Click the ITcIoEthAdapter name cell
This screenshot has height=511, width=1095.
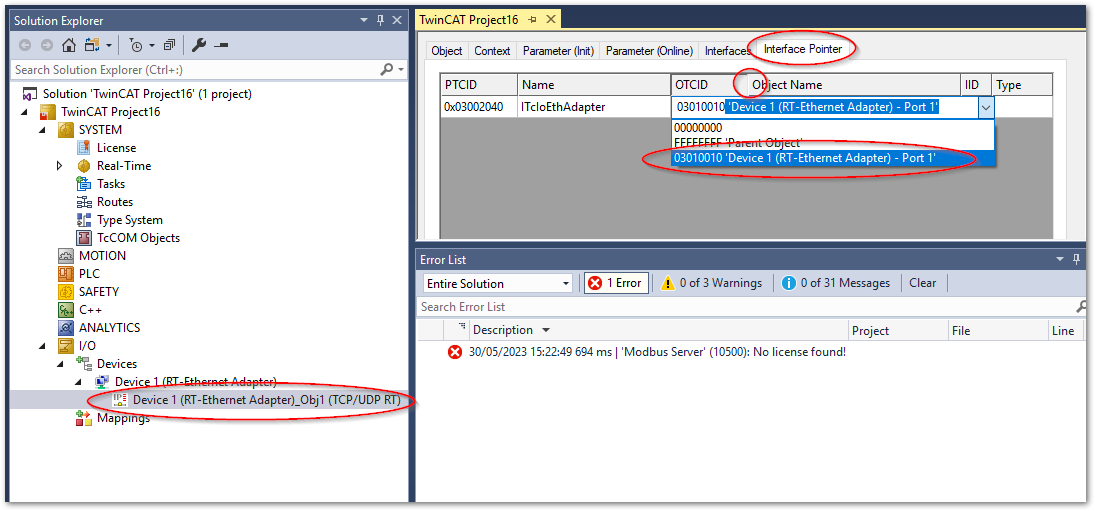594,107
